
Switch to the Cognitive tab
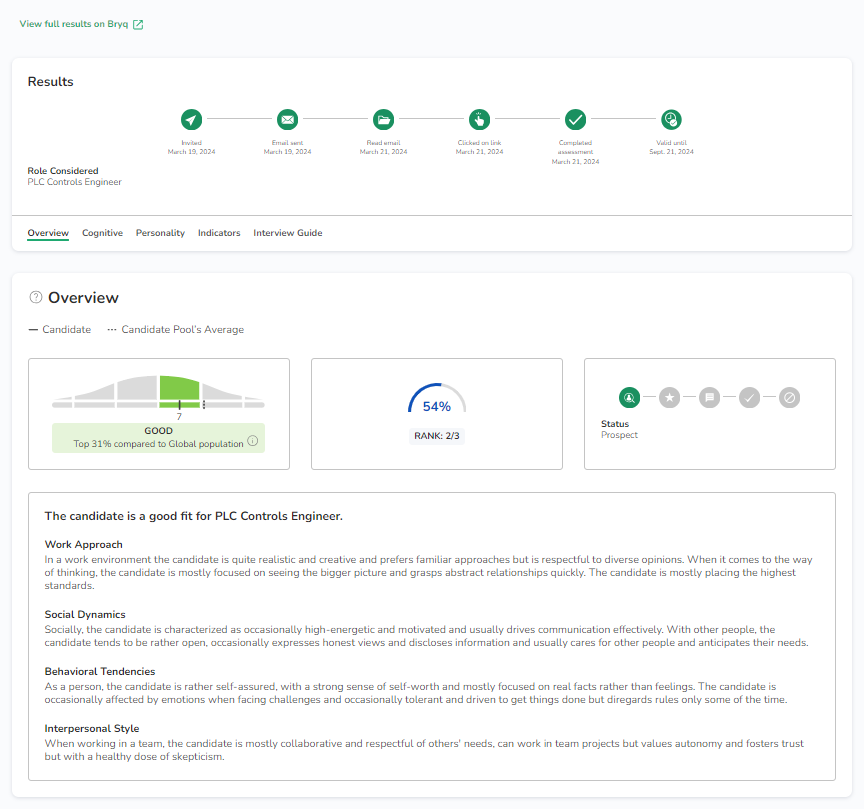pos(102,233)
